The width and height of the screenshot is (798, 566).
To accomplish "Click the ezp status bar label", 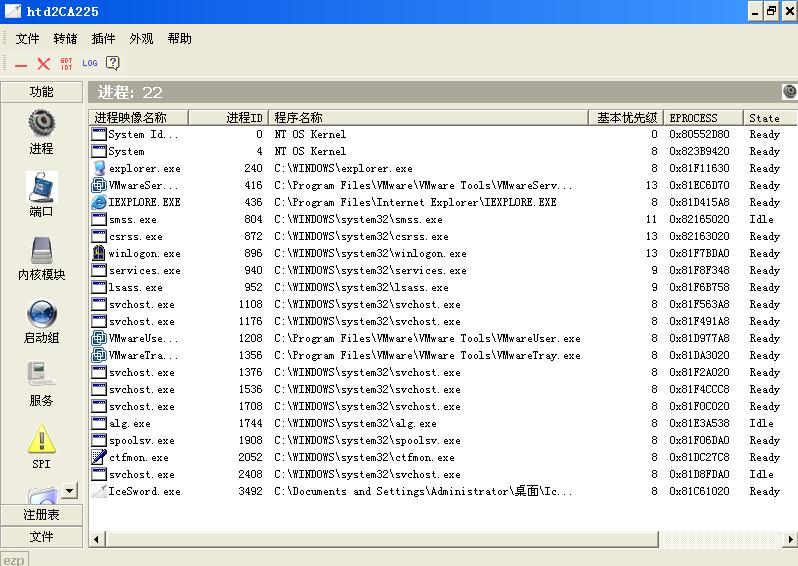I will click(x=14, y=560).
